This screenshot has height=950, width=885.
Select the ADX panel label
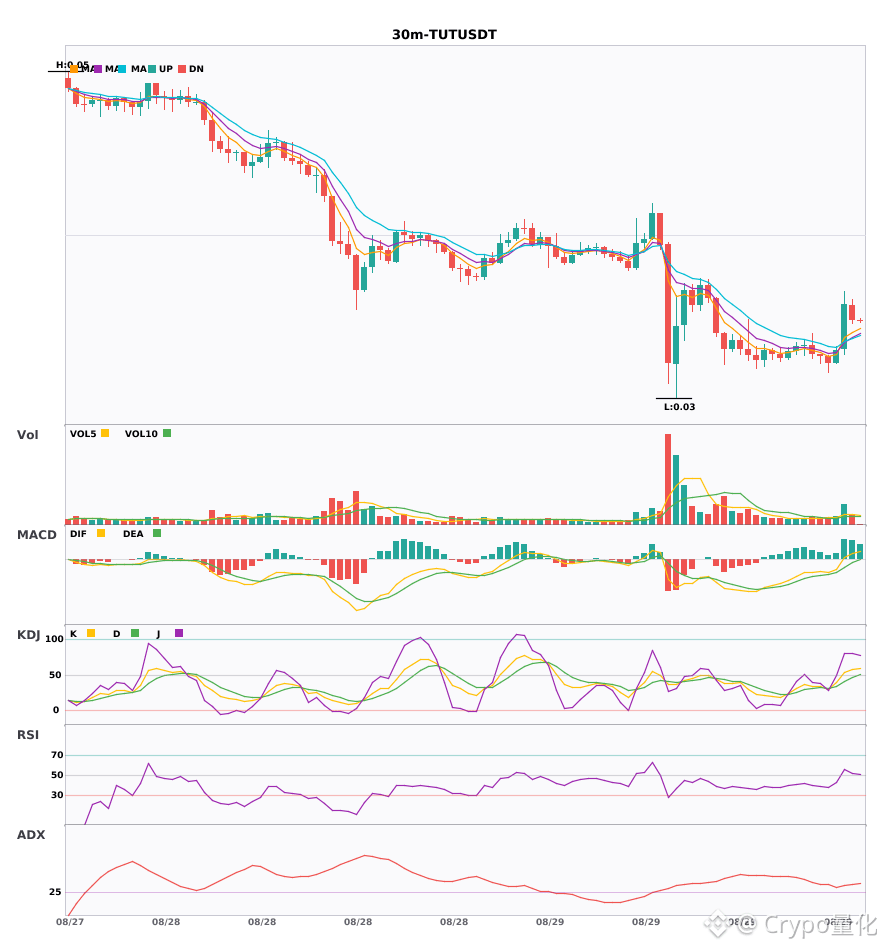point(31,835)
